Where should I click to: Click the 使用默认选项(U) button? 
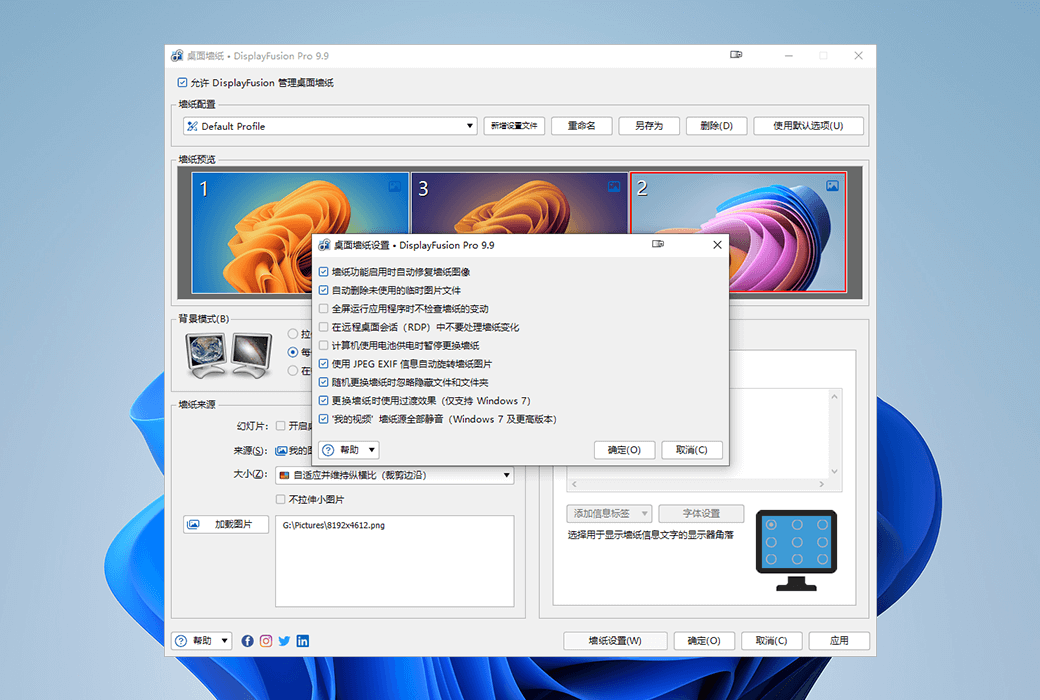(809, 126)
